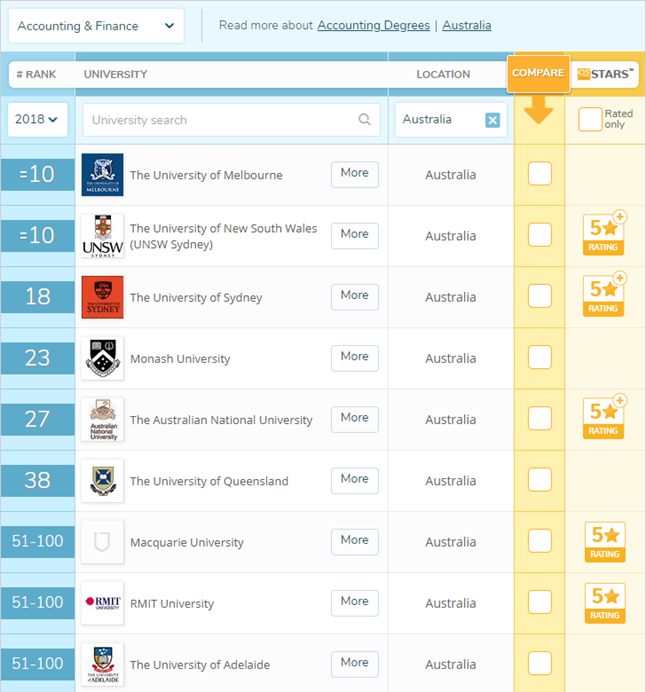Tick compare box for UNSW Sydney

coord(540,234)
